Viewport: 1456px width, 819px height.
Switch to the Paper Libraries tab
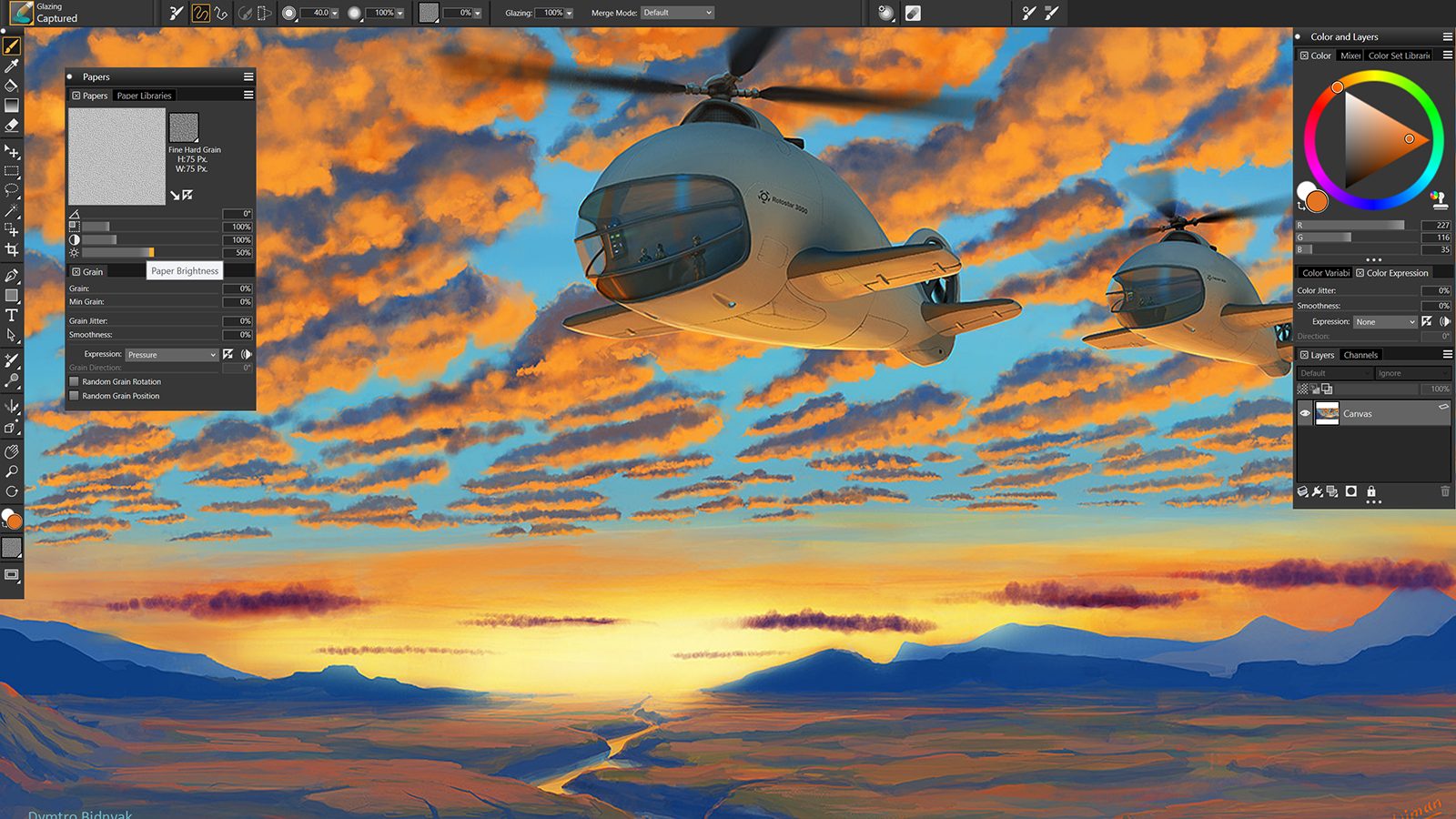pos(144,96)
